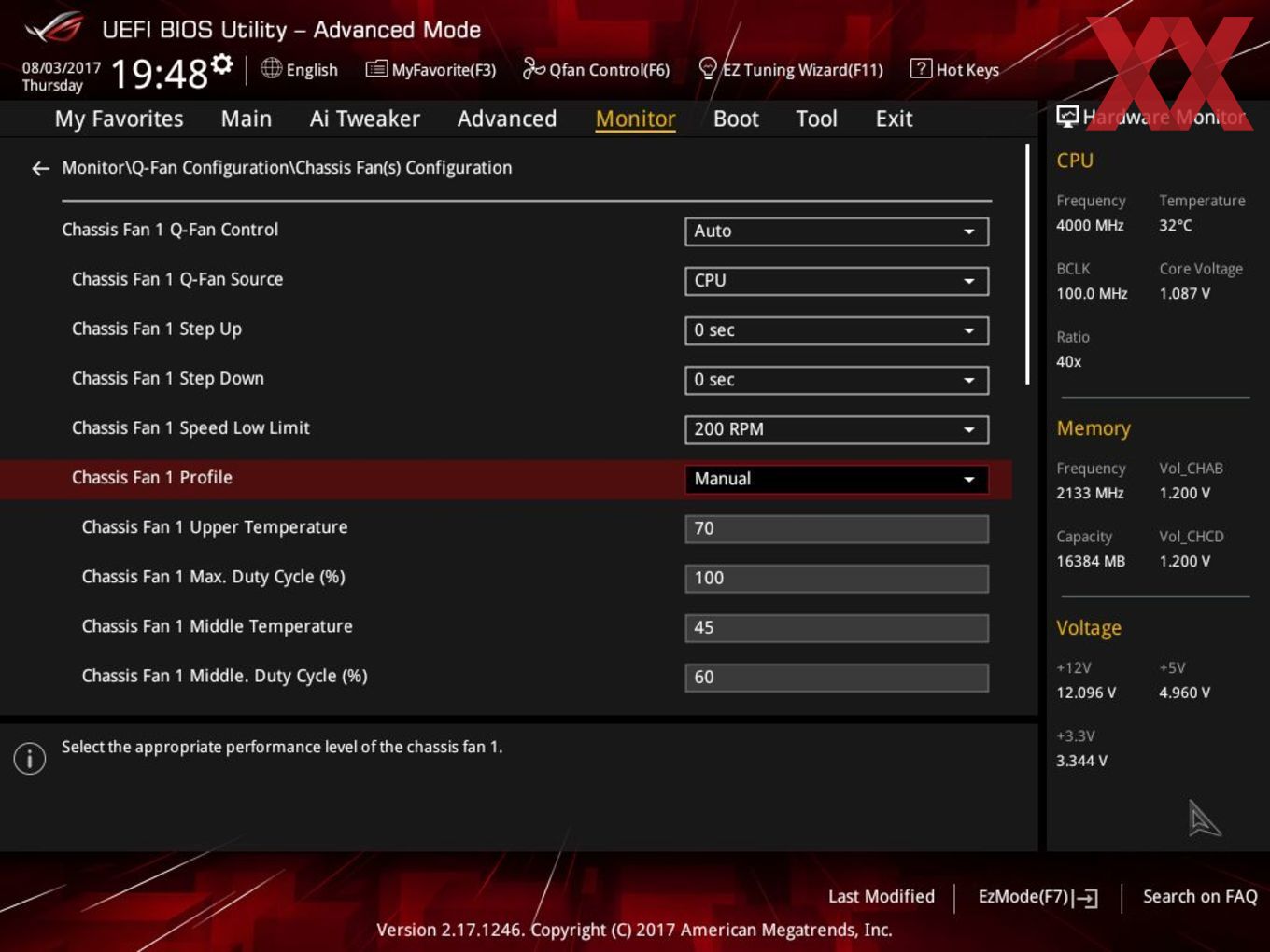The width and height of the screenshot is (1270, 952).
Task: Open the My Favorites tab
Action: tap(119, 119)
